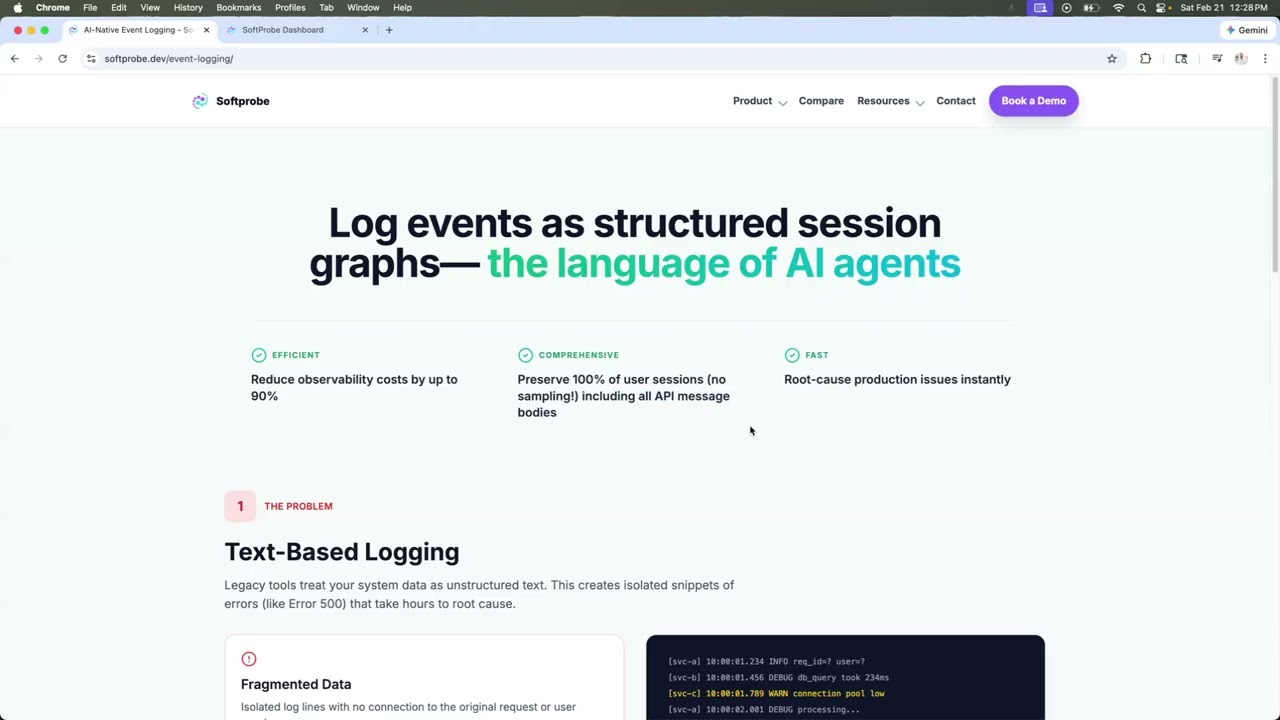Open the File menu

90,7
